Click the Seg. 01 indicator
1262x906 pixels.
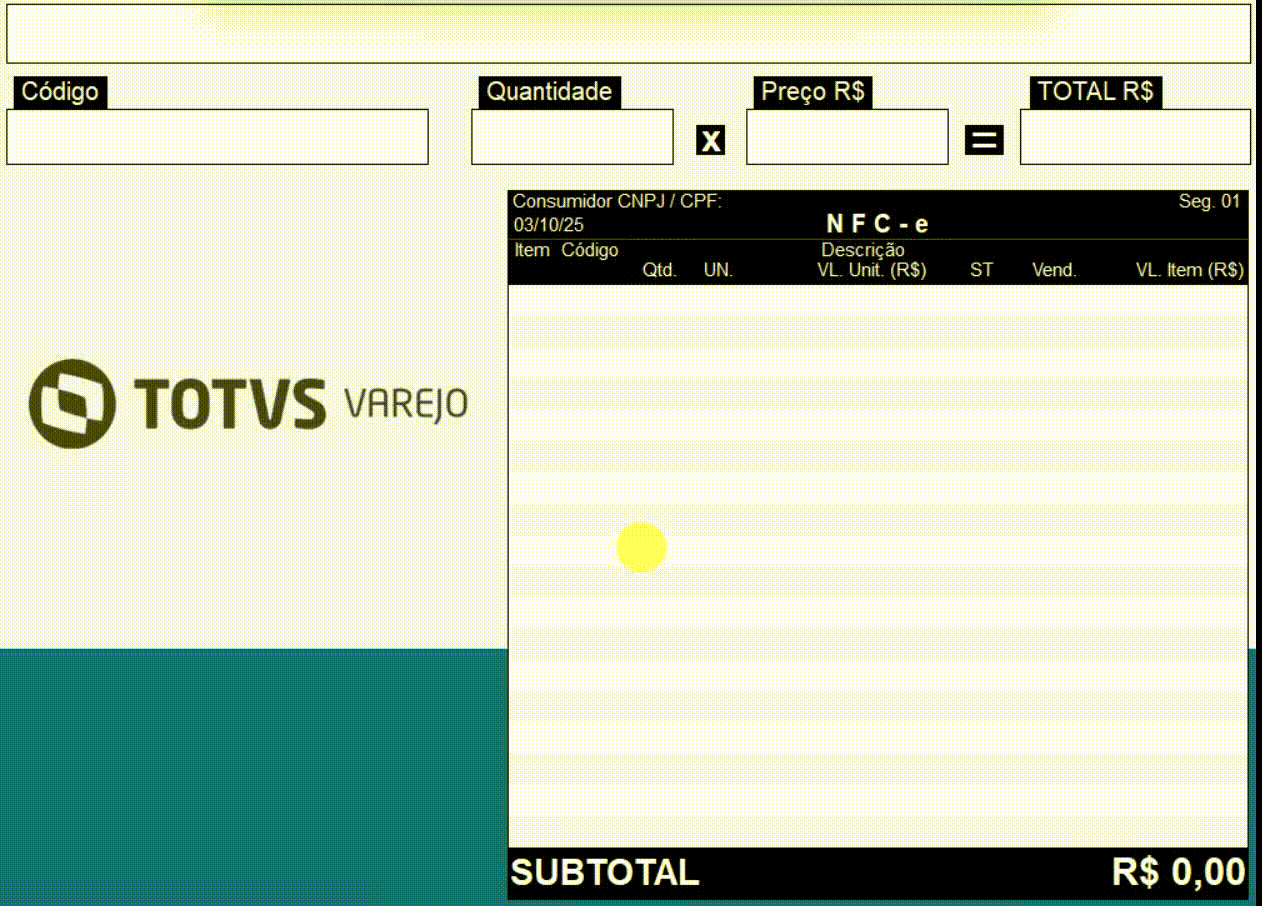1209,201
